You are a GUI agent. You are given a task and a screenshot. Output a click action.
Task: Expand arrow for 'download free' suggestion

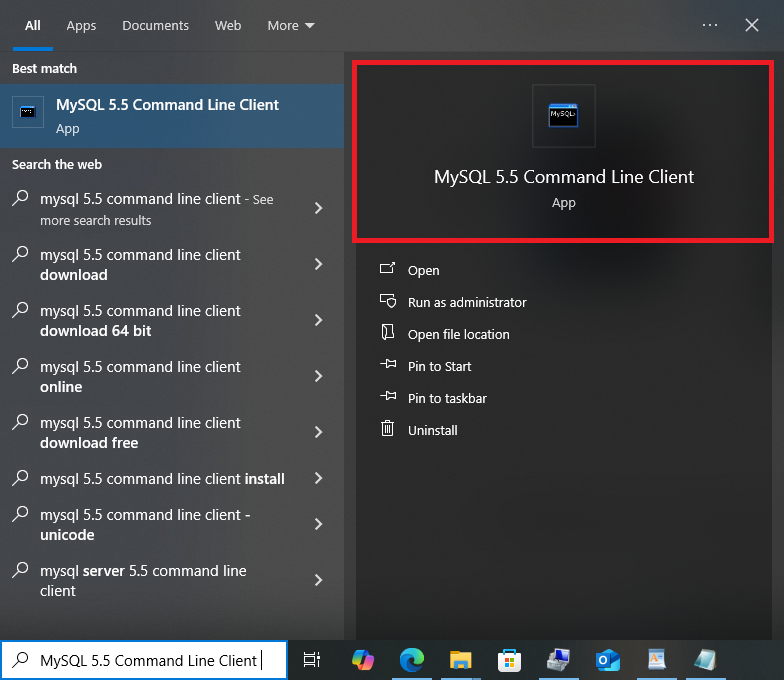click(x=318, y=432)
